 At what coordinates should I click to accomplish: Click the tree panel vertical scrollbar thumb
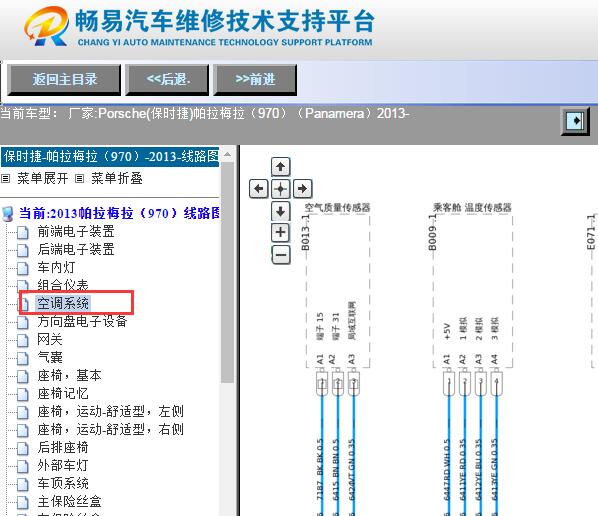click(x=227, y=272)
